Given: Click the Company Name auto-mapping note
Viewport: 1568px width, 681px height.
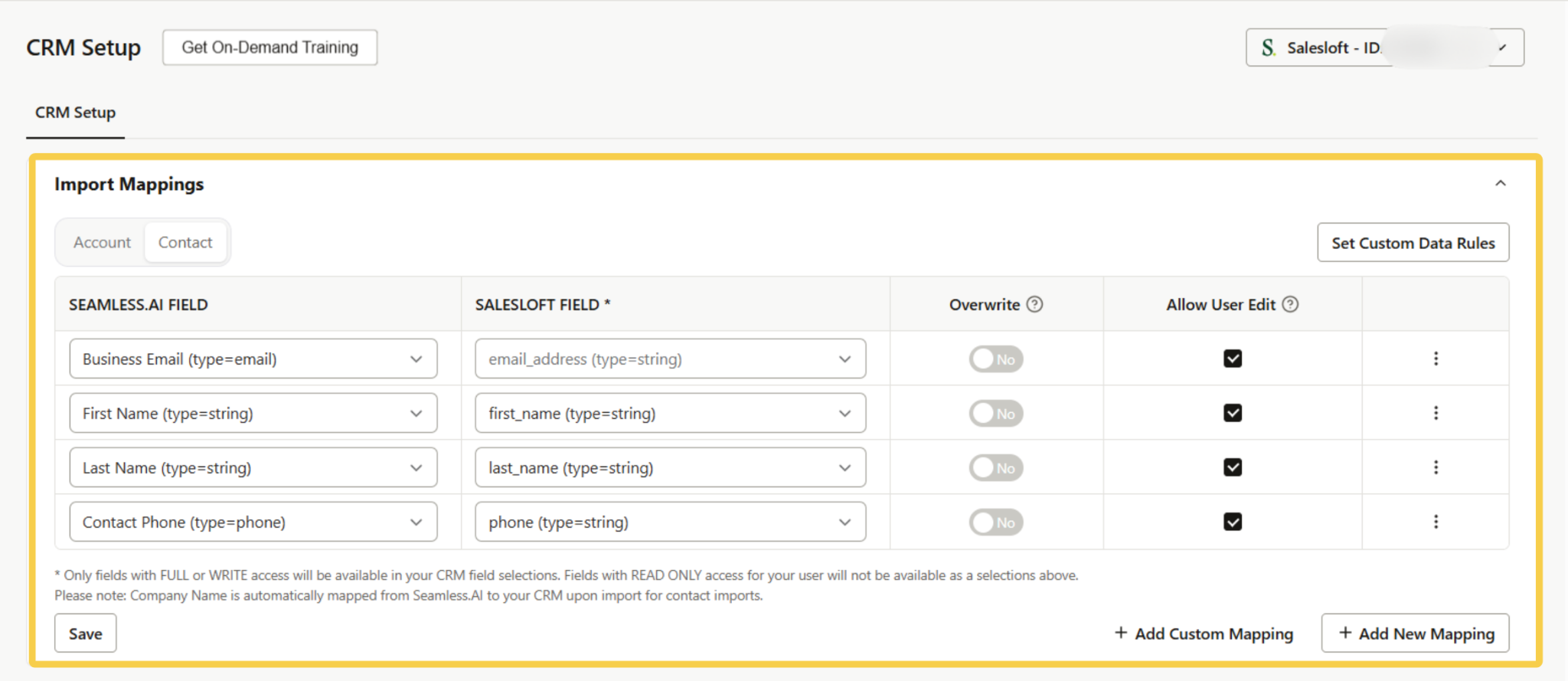Looking at the screenshot, I should tap(409, 595).
